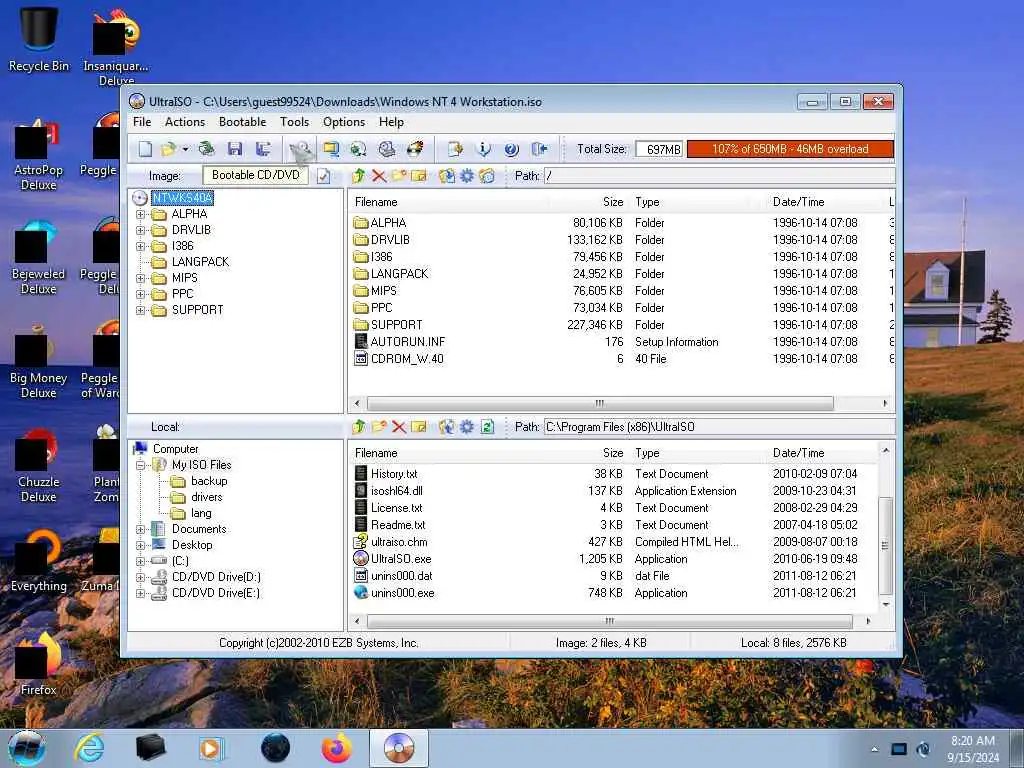Viewport: 1024px width, 768px height.
Task: Open Firefox from the taskbar
Action: (x=336, y=748)
